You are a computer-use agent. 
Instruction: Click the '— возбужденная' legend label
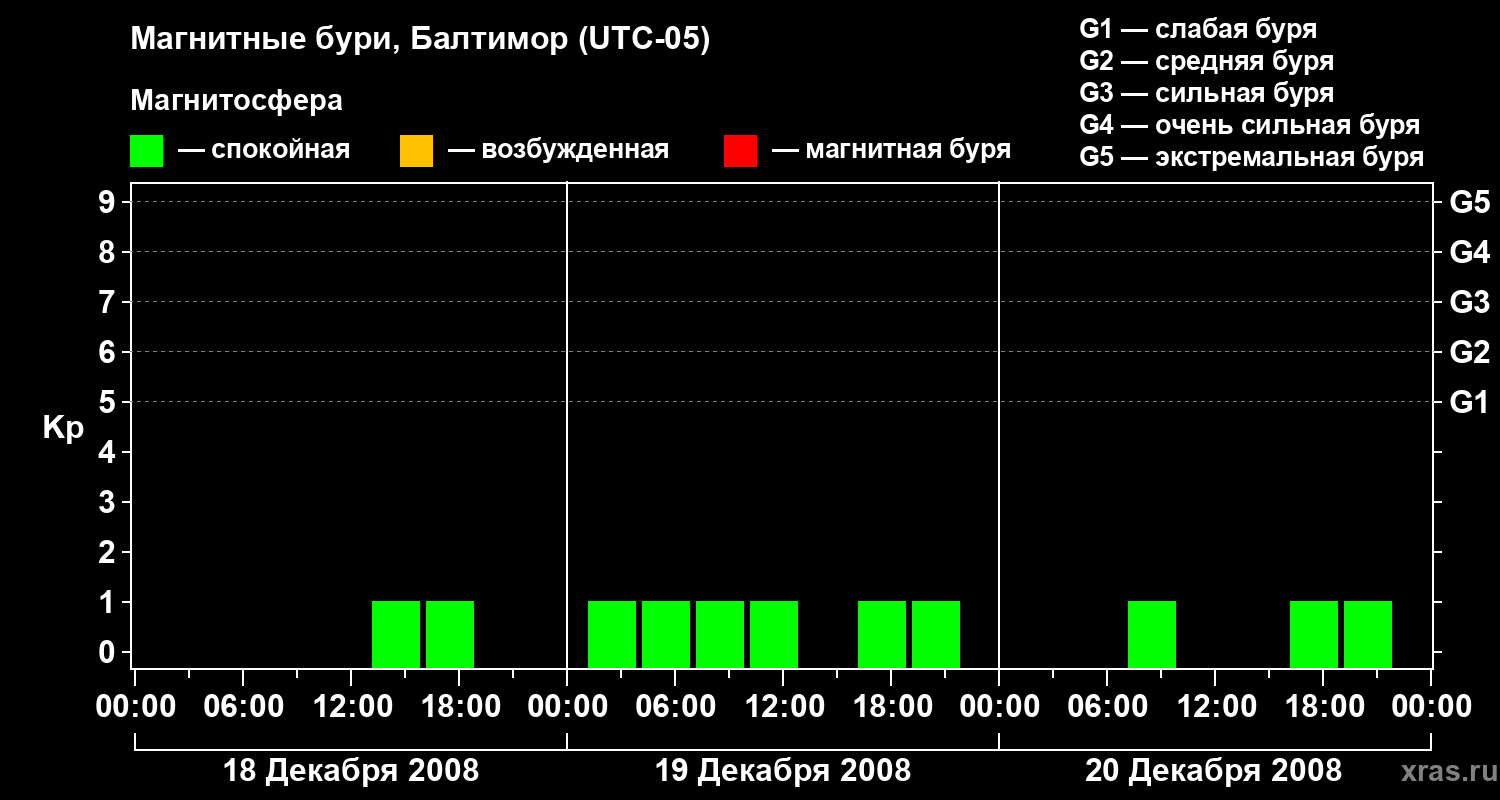558,150
